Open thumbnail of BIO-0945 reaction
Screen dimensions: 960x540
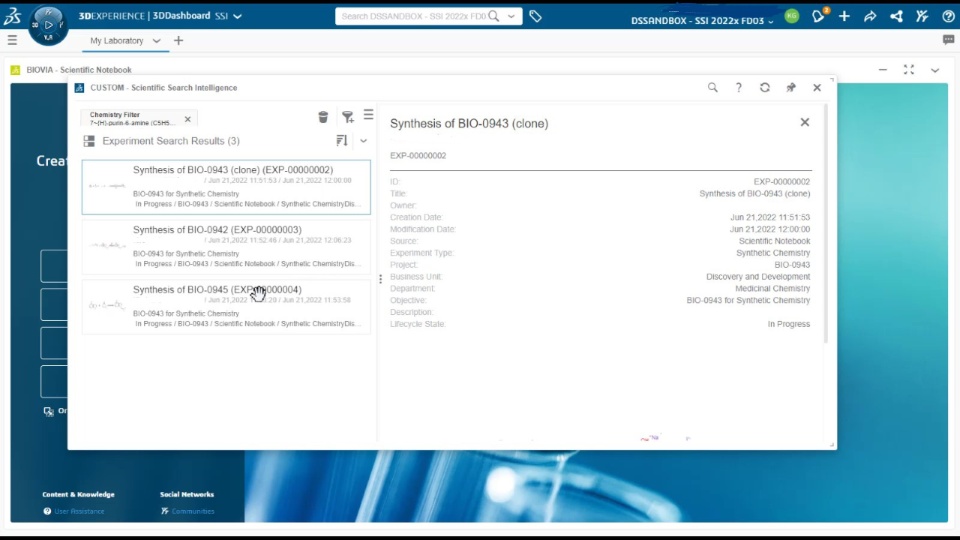point(107,305)
